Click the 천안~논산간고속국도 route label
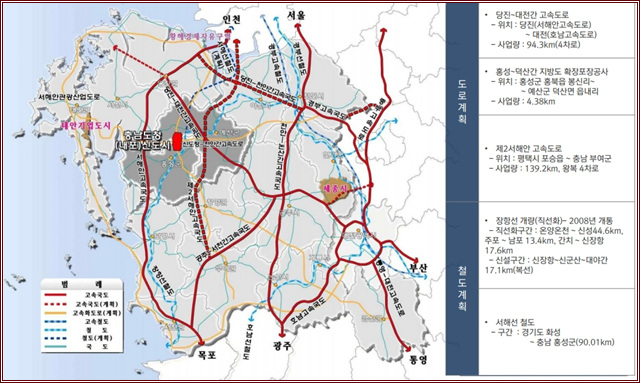 280,157
